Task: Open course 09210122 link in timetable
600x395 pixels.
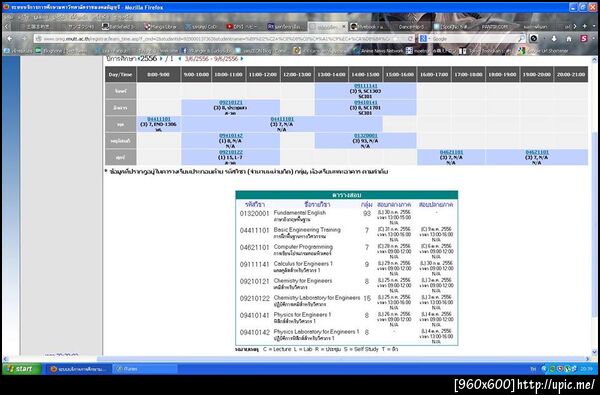Action: (231, 152)
